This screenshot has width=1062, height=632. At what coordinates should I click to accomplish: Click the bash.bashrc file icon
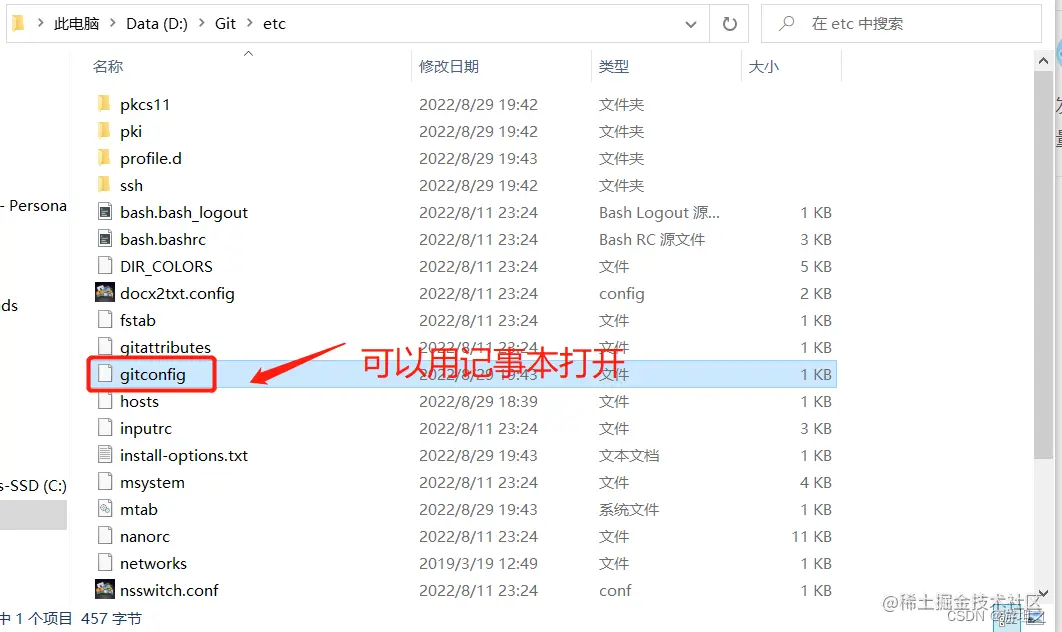104,239
